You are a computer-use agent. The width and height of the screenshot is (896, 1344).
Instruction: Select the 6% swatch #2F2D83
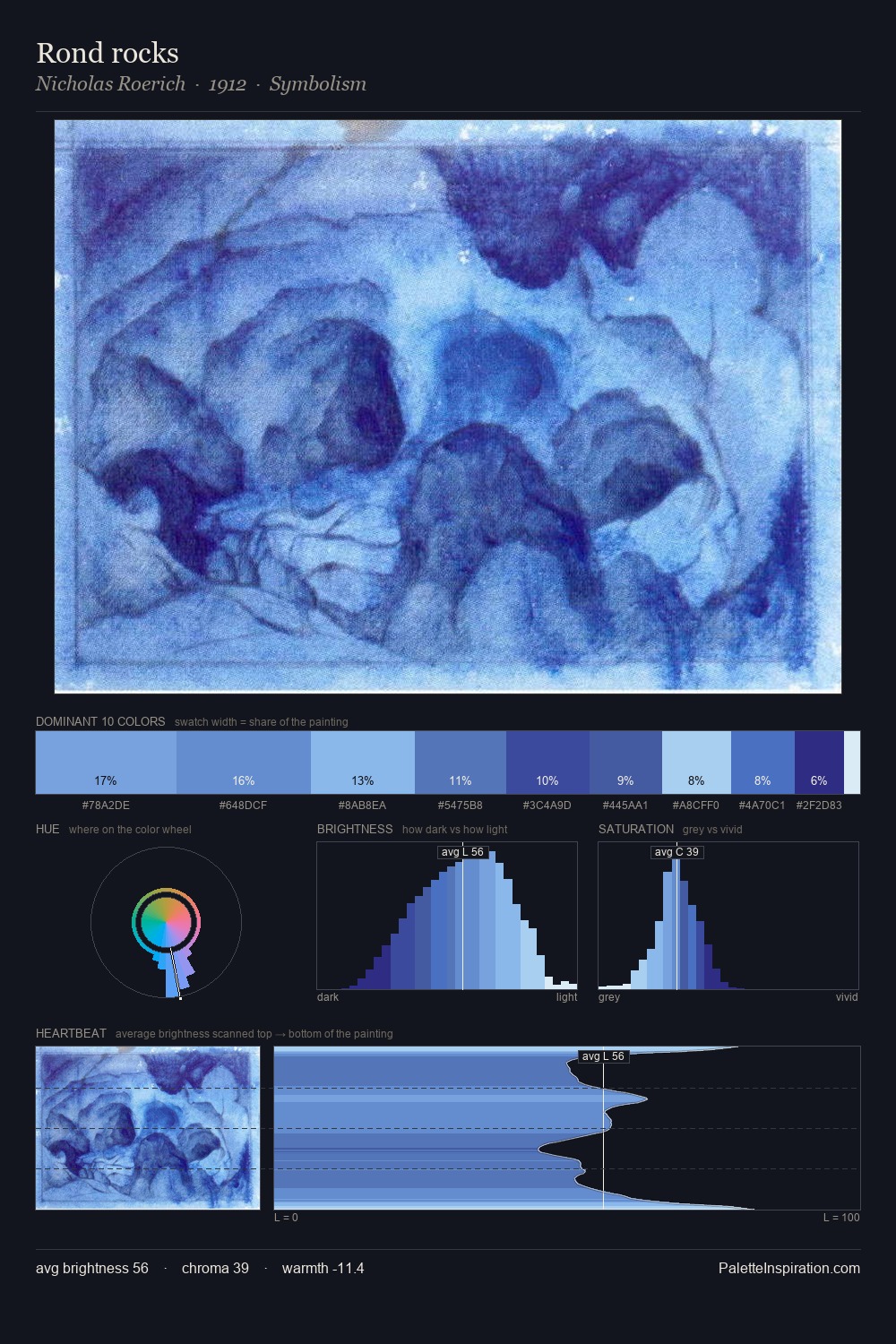[819, 762]
